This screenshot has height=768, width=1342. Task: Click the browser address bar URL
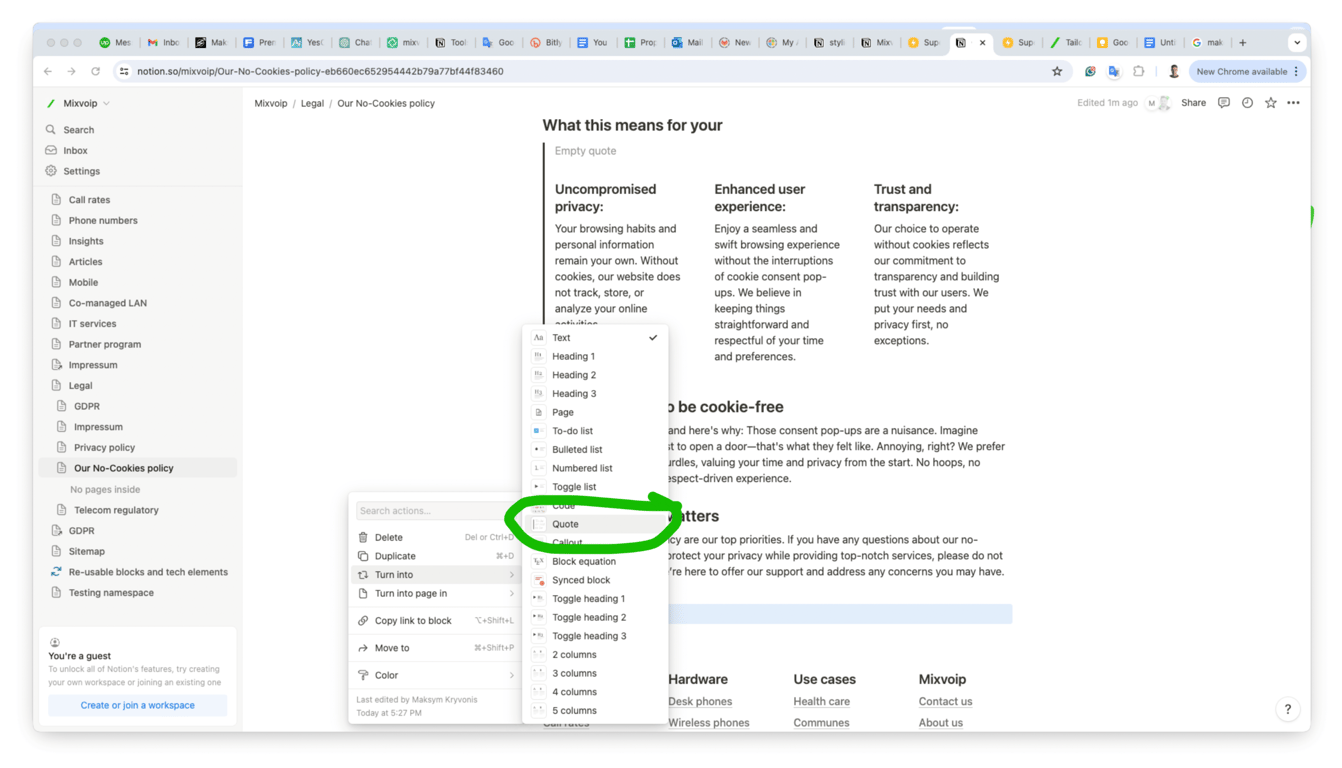[320, 72]
